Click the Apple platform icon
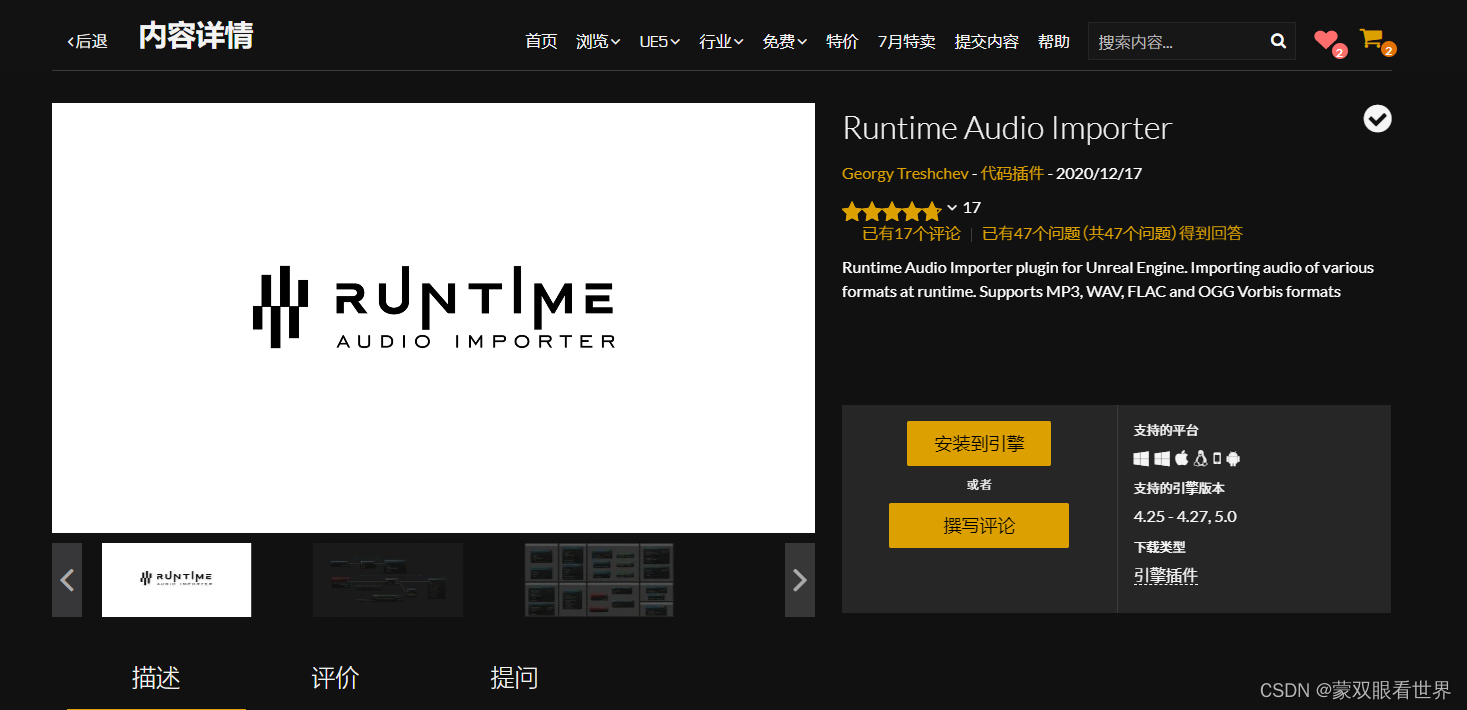This screenshot has height=710, width=1467. (1181, 458)
